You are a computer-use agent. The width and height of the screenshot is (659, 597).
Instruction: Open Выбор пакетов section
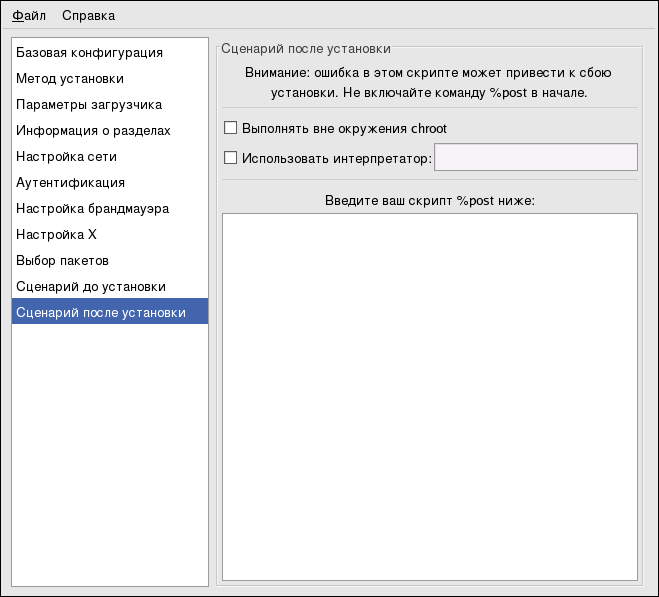tap(62, 260)
